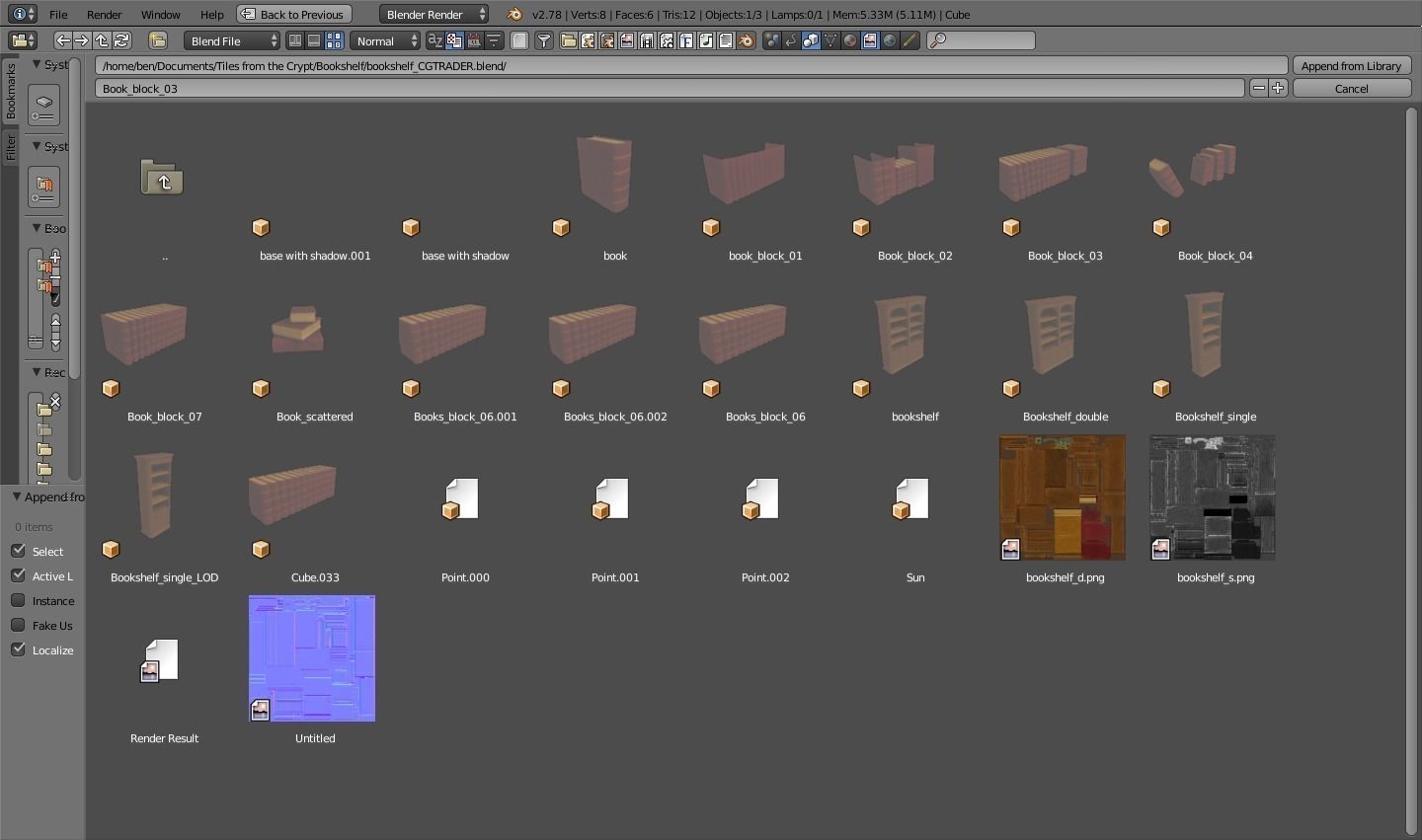The height and width of the screenshot is (840, 1422).
Task: Go forward to next folder arrow
Action: pyautogui.click(x=82, y=40)
